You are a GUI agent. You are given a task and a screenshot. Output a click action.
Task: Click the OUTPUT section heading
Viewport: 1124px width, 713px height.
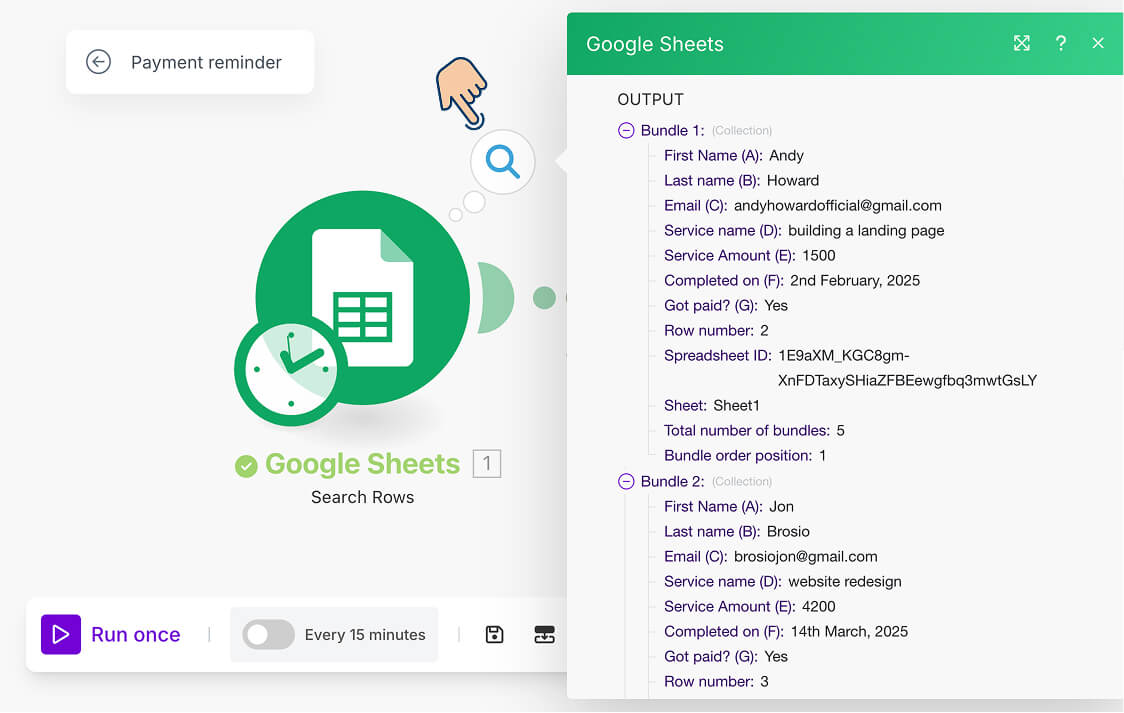650,99
